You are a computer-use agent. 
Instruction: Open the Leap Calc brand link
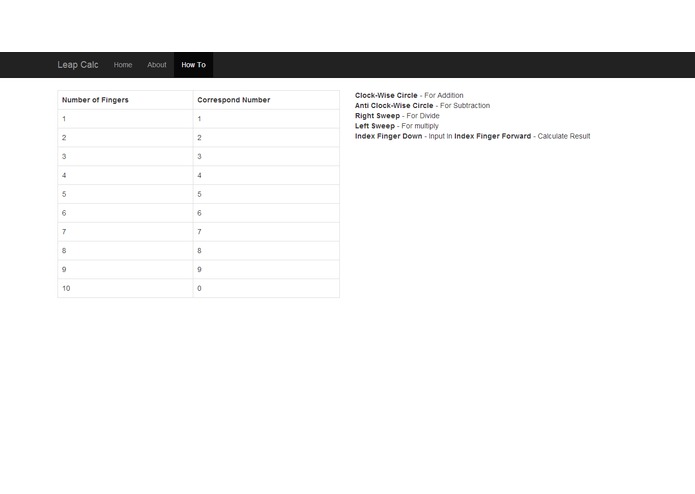(x=78, y=65)
